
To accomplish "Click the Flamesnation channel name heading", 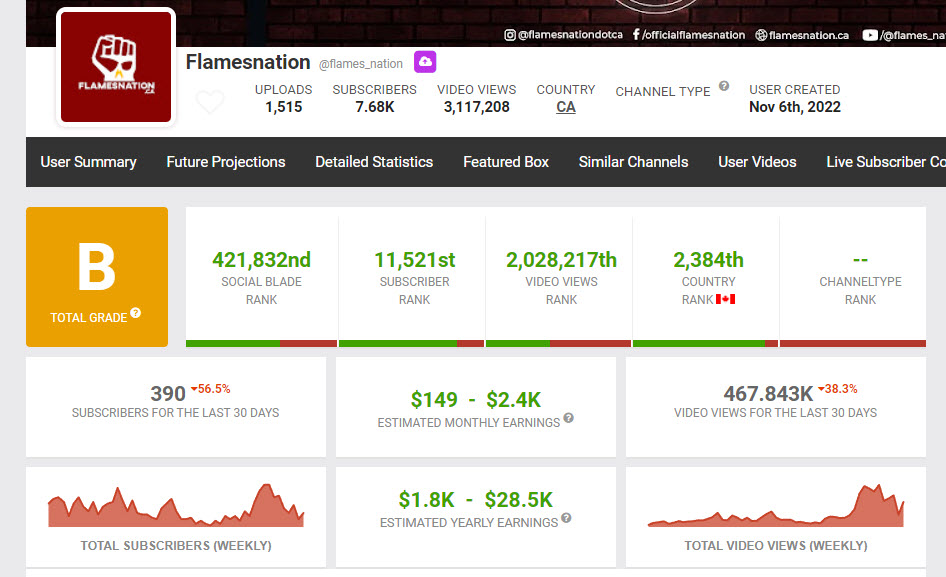I will pos(248,62).
